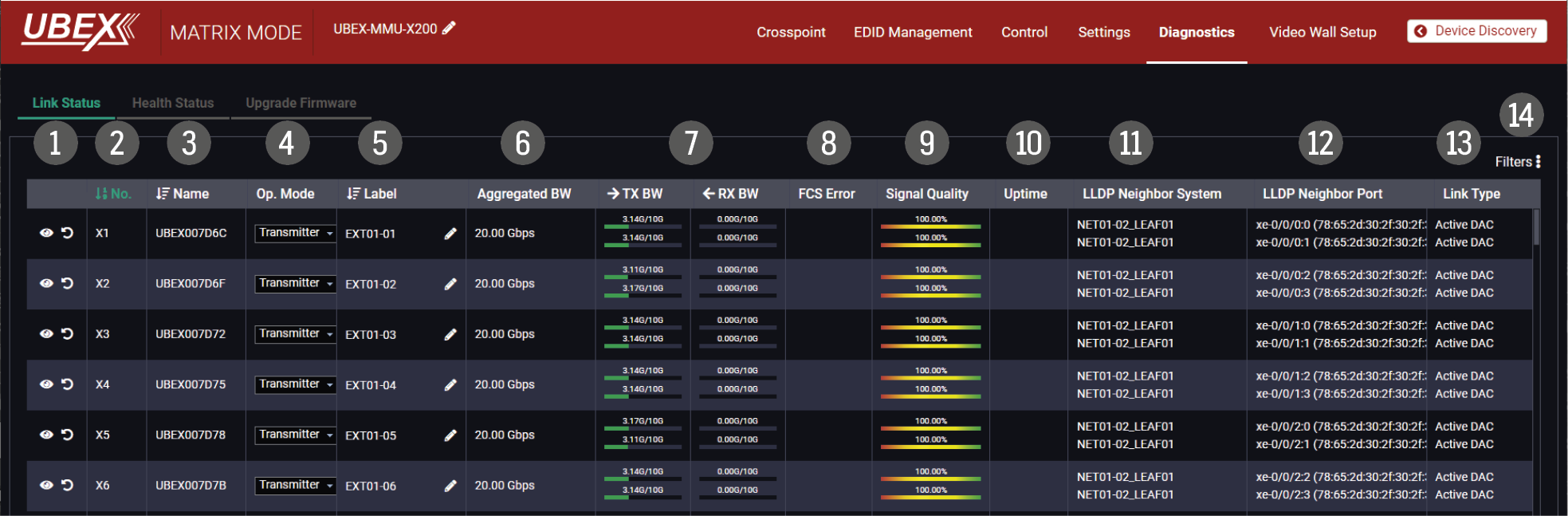
Task: Click the Filters button label
Action: pos(1513,162)
